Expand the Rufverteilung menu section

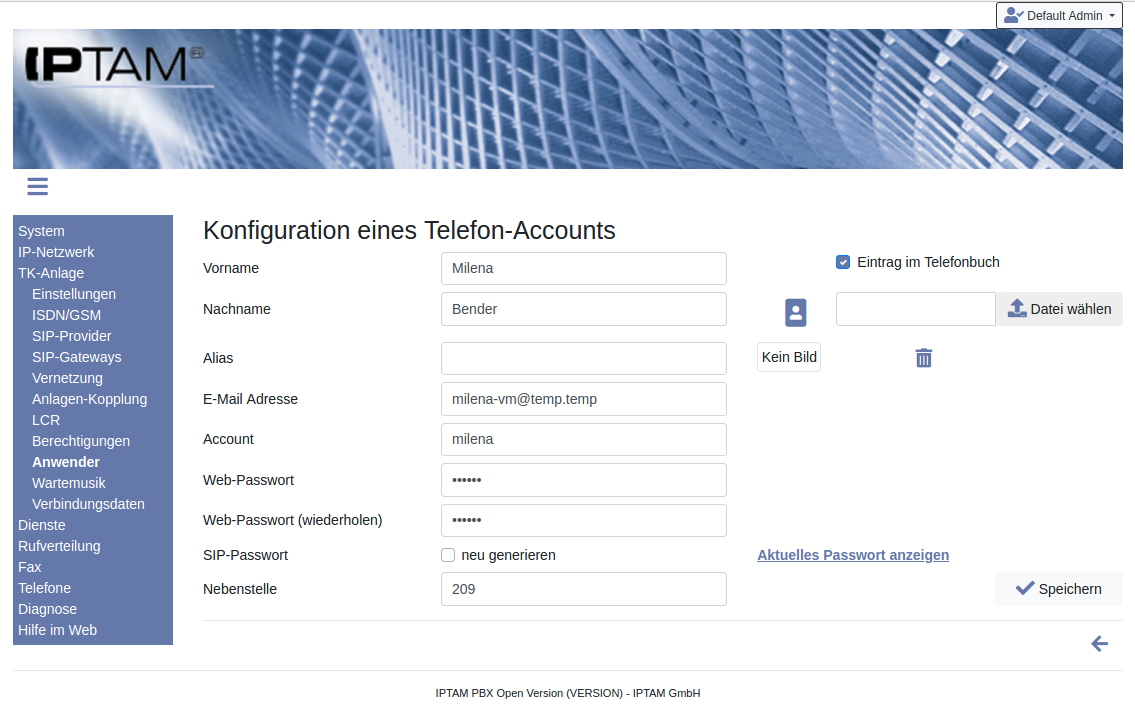(x=59, y=546)
